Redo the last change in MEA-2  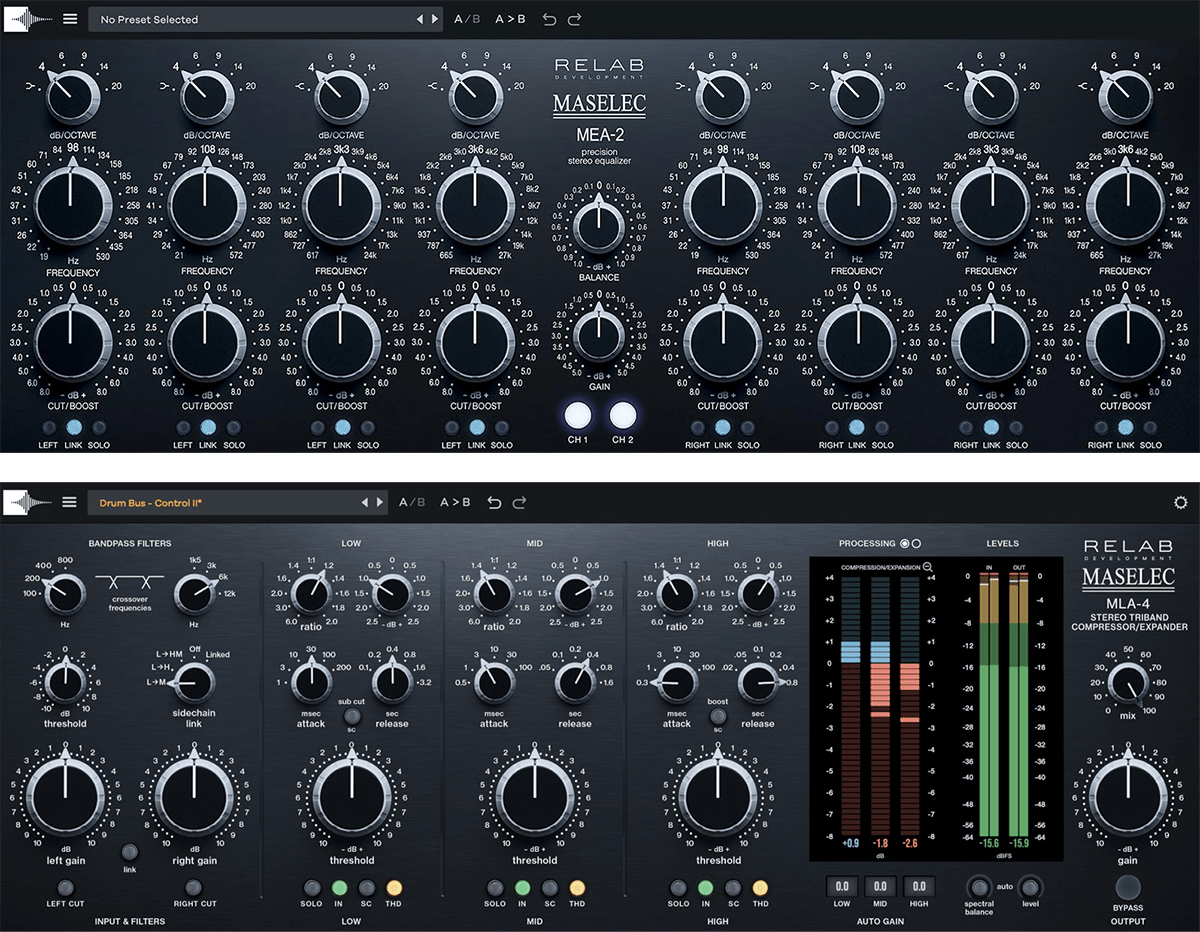pos(574,19)
